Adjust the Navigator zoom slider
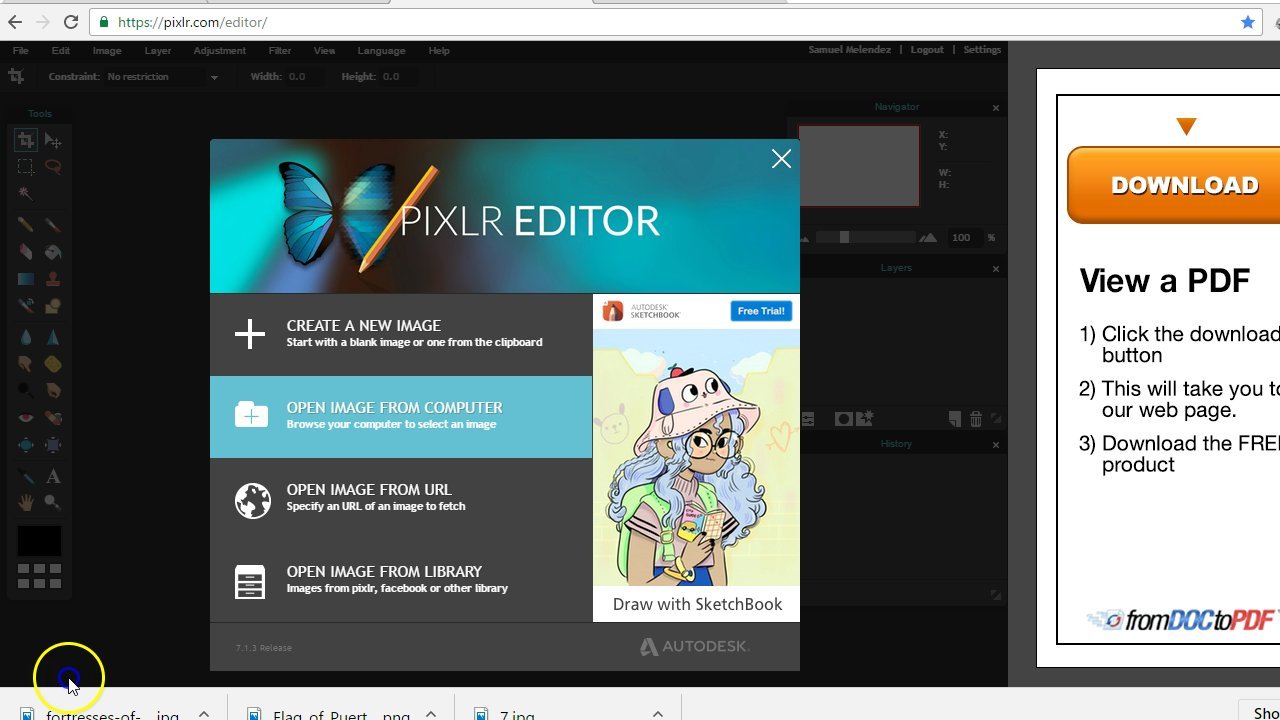 click(x=845, y=237)
